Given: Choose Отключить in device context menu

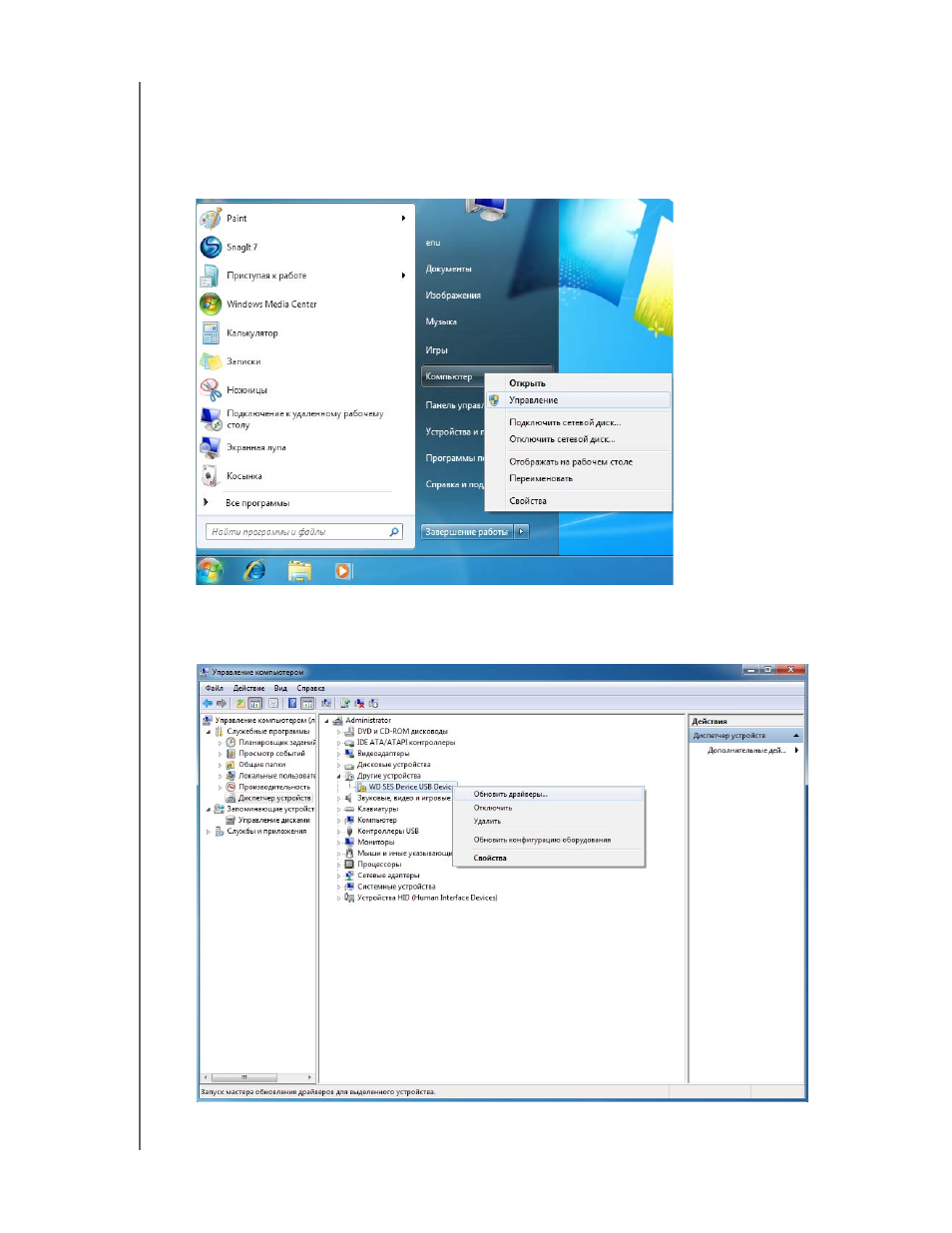Looking at the screenshot, I should [x=493, y=808].
